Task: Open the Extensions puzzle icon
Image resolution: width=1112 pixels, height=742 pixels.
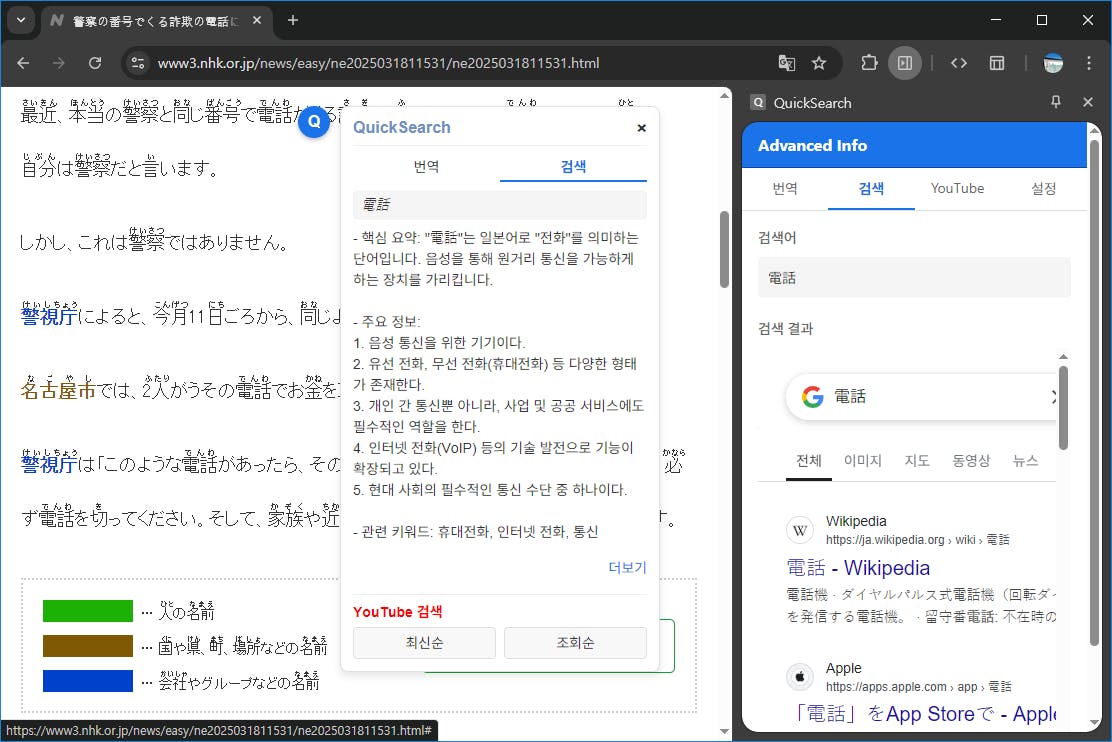Action: point(869,63)
